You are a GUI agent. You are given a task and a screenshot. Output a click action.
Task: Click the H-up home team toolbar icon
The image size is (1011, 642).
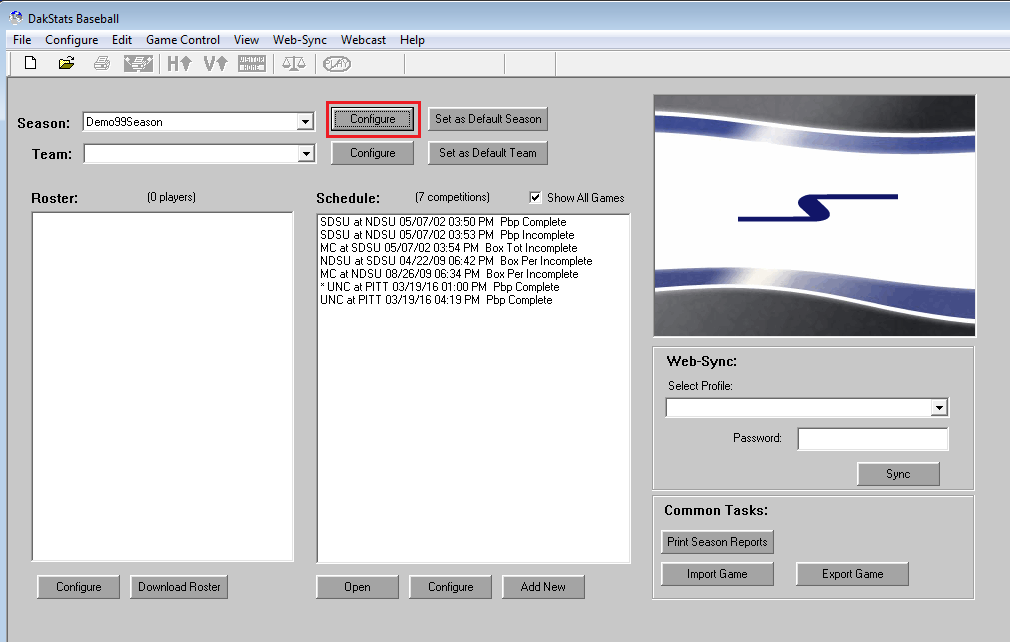(177, 62)
